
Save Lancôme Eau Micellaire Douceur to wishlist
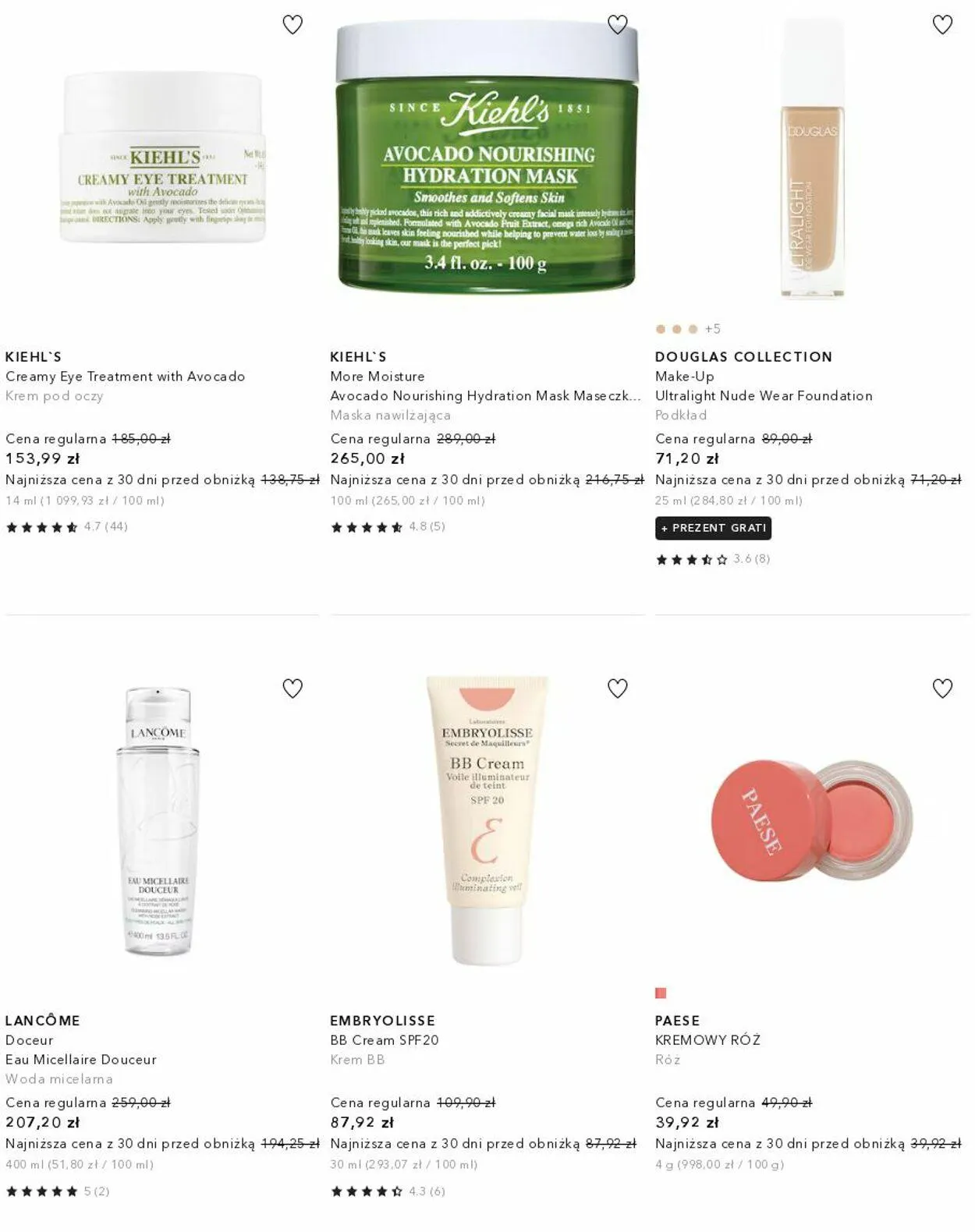(x=292, y=689)
